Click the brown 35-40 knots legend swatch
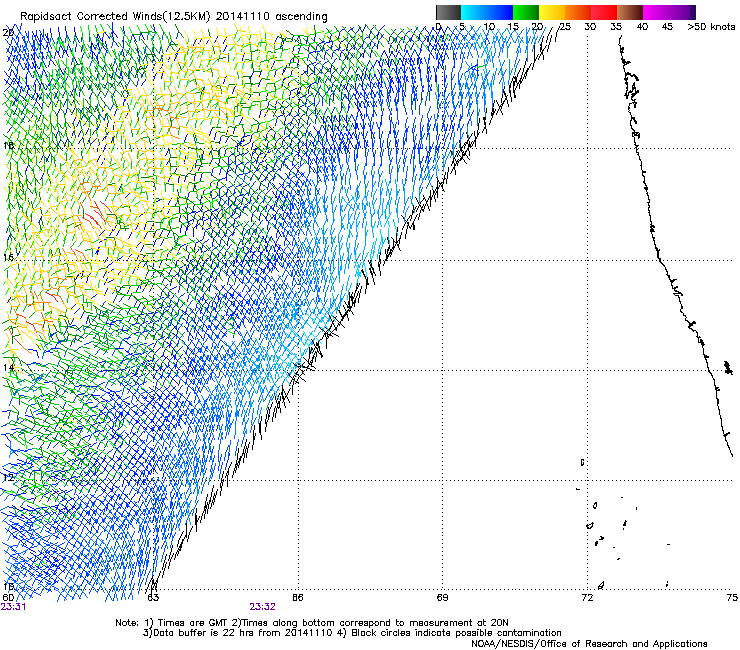Screen dimensions: 740x650 click(x=630, y=12)
